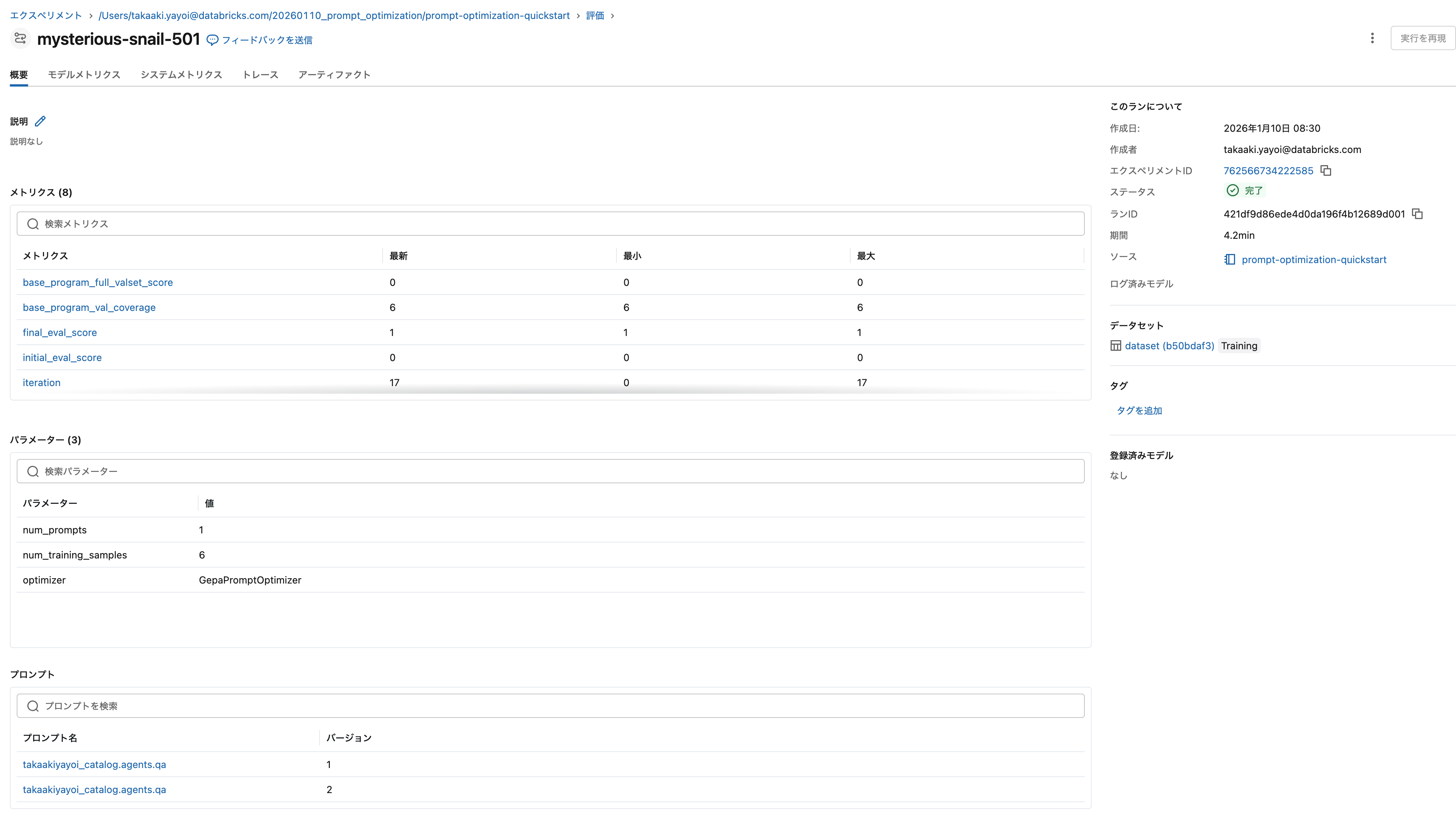Open the run options kebab menu
This screenshot has width=1456, height=817.
click(1372, 38)
